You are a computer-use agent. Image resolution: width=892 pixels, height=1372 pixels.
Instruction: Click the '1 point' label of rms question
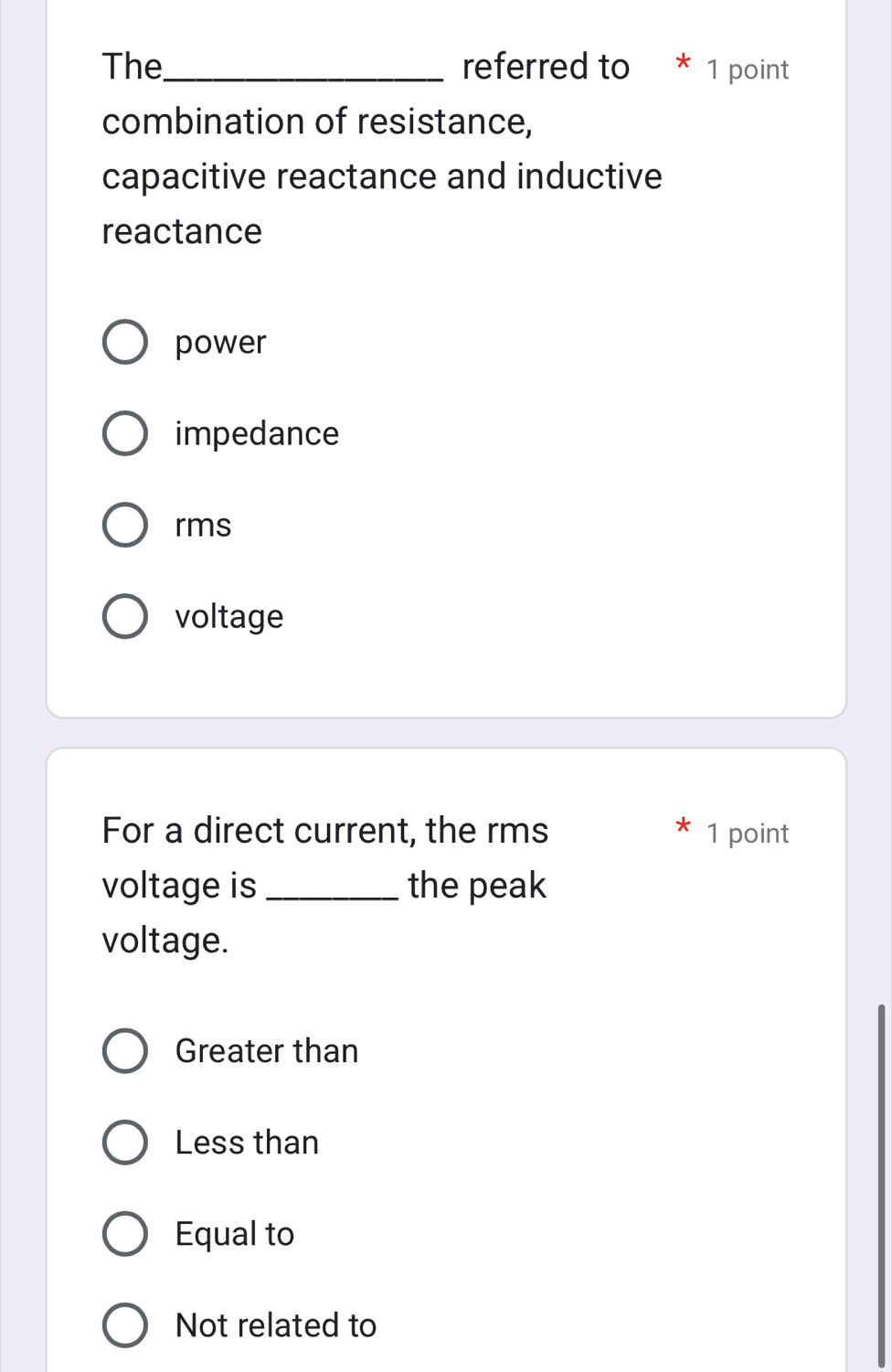point(748,834)
